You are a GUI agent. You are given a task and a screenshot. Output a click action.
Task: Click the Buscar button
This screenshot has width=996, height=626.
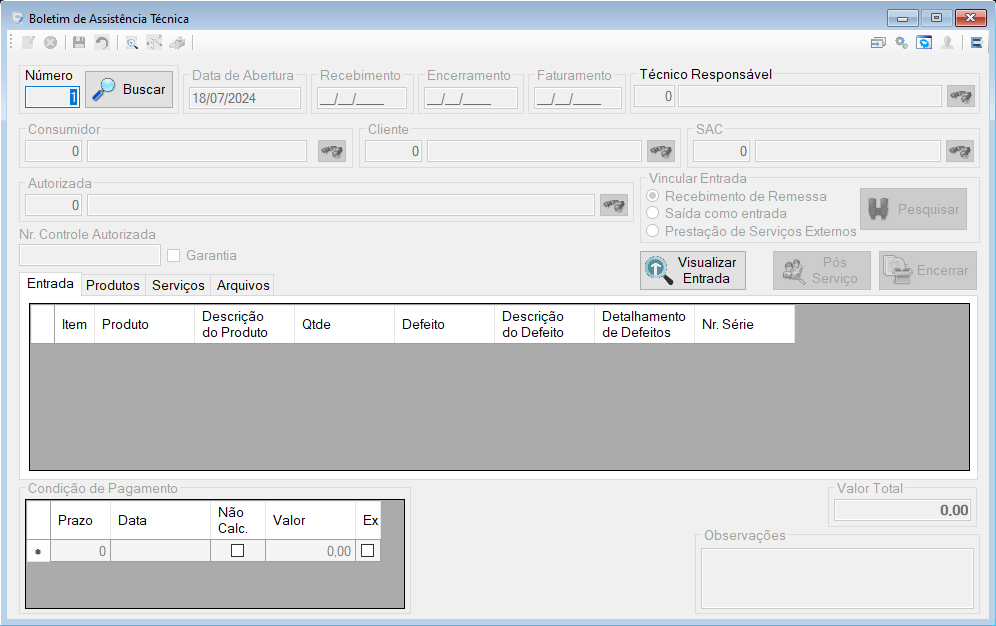tap(129, 90)
